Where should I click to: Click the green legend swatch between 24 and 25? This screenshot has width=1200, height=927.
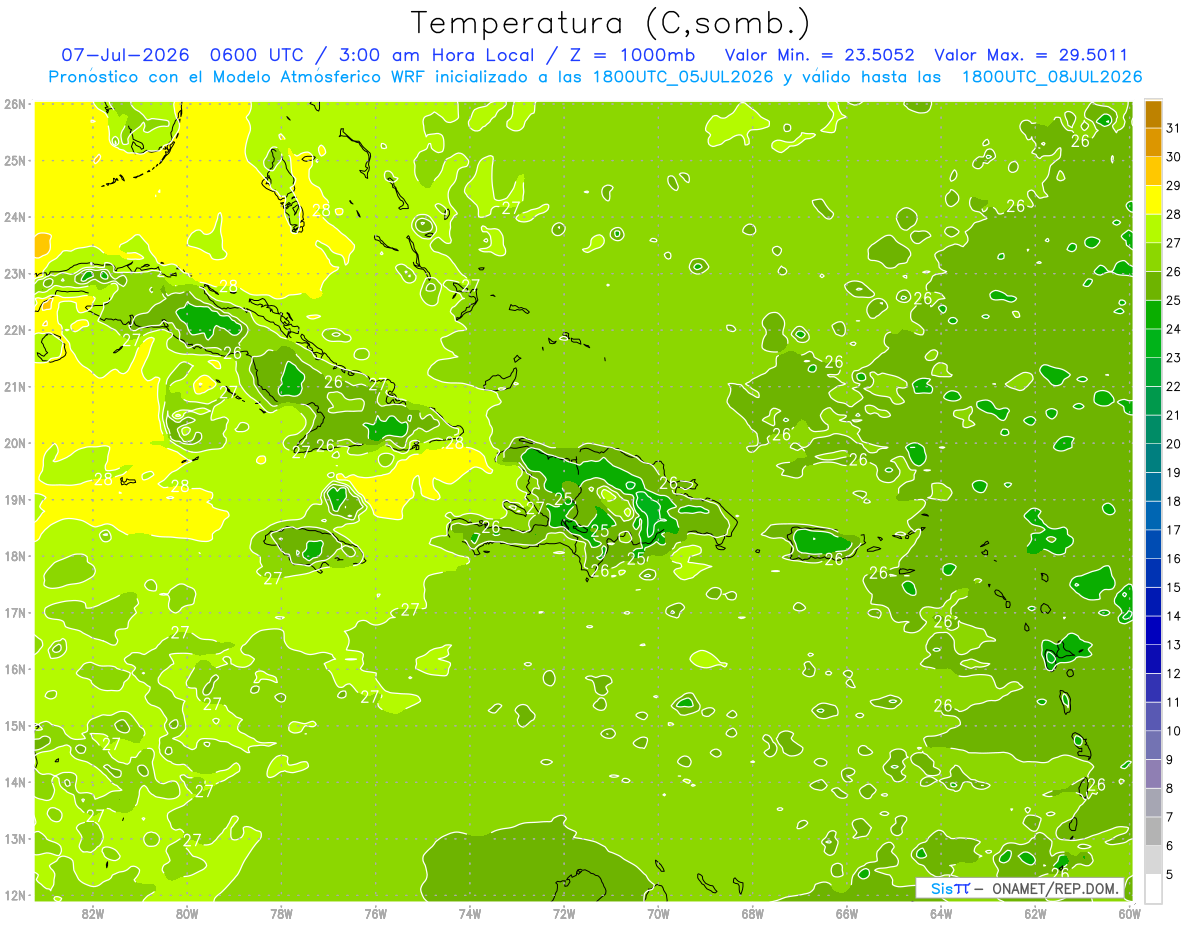1153,314
